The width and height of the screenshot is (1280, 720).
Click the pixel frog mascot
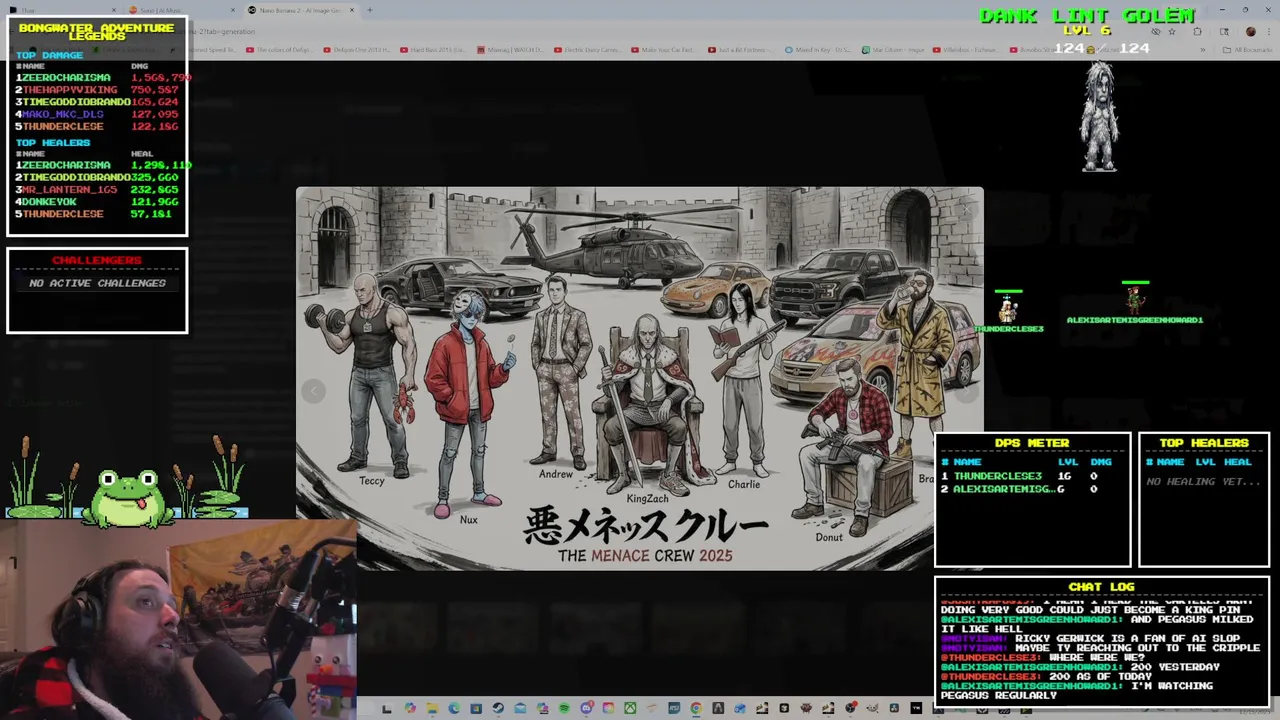pyautogui.click(x=128, y=497)
